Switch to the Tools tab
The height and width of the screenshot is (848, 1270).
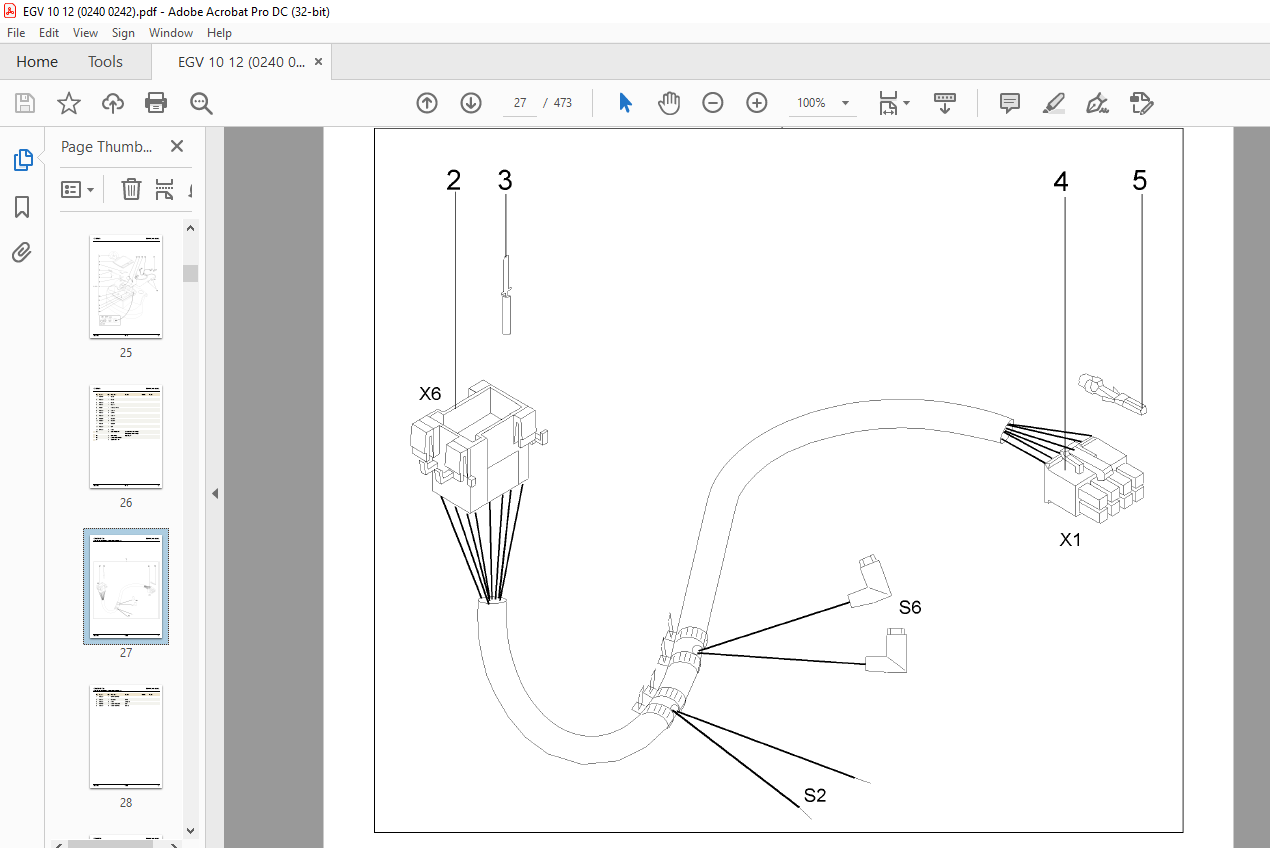click(x=105, y=61)
